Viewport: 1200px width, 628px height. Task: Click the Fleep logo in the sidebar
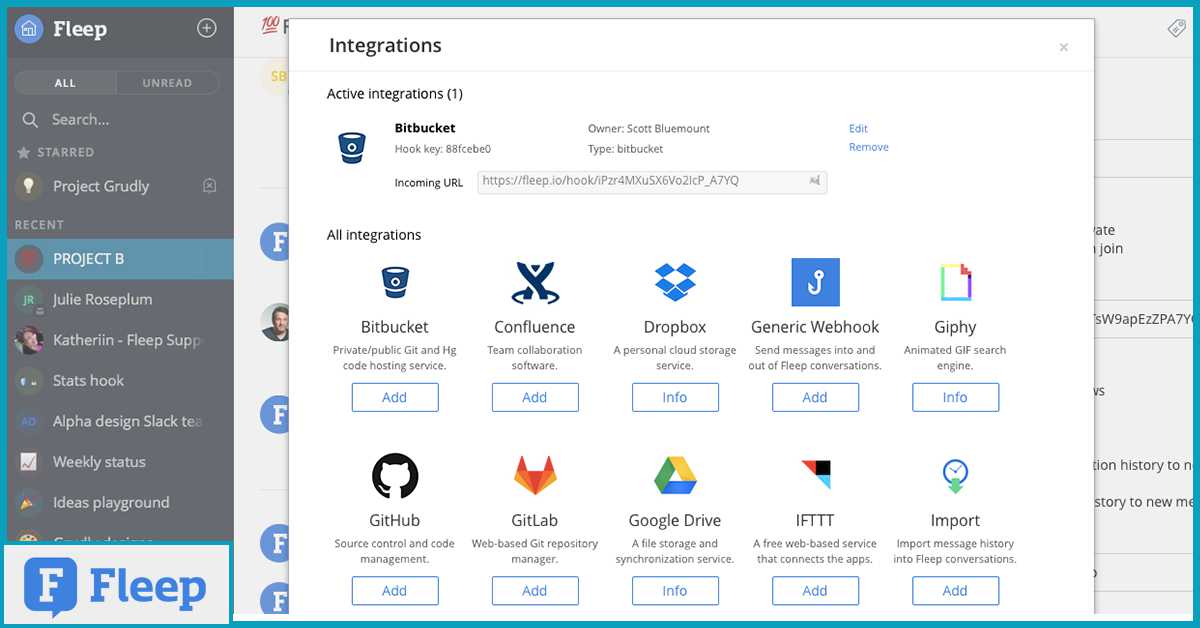[31, 29]
